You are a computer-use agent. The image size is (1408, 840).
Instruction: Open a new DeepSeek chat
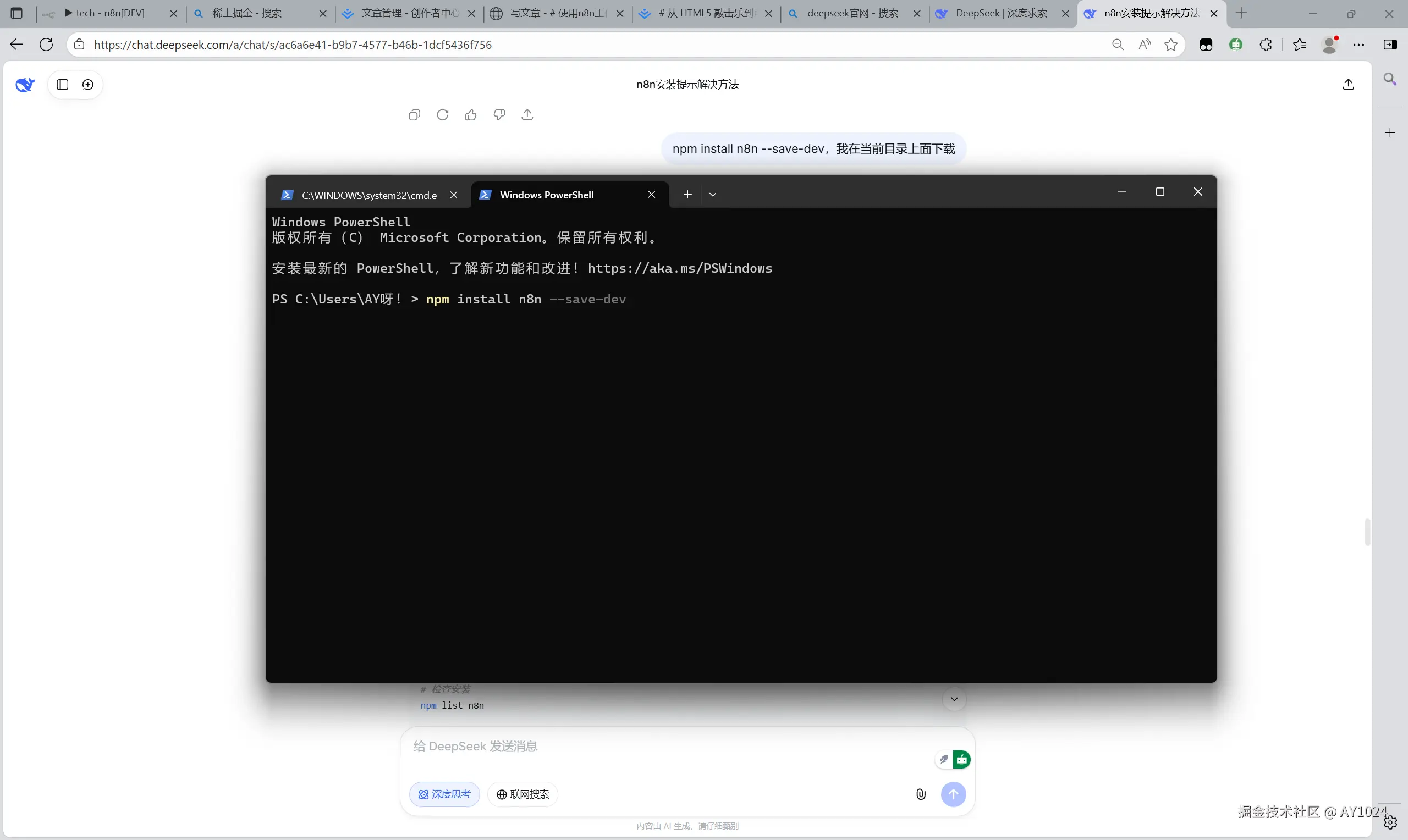(88, 84)
